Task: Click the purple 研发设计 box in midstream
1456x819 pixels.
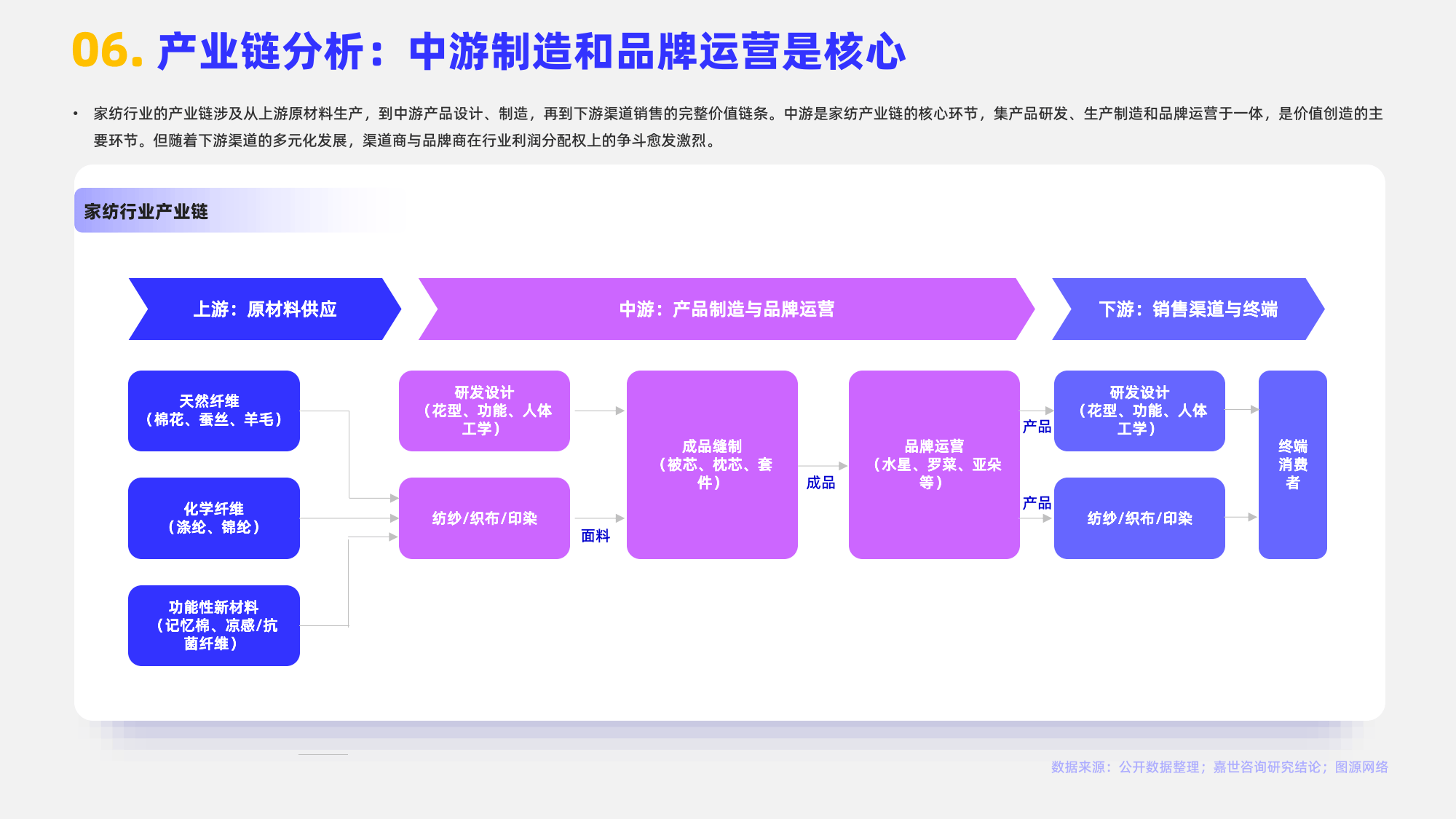Action: [x=484, y=411]
